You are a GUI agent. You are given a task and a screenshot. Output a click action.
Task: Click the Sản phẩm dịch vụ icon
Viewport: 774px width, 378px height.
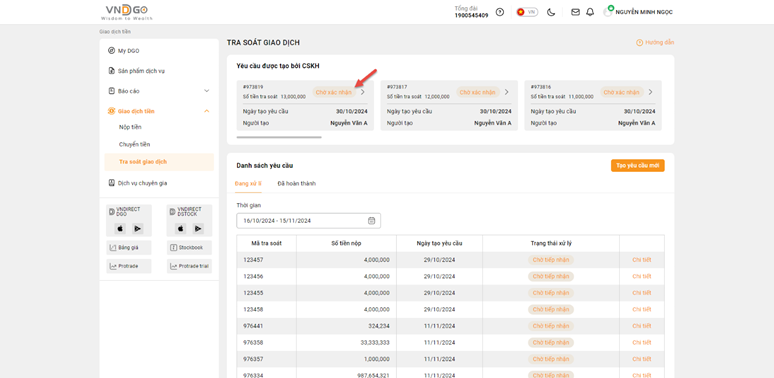tap(111, 71)
